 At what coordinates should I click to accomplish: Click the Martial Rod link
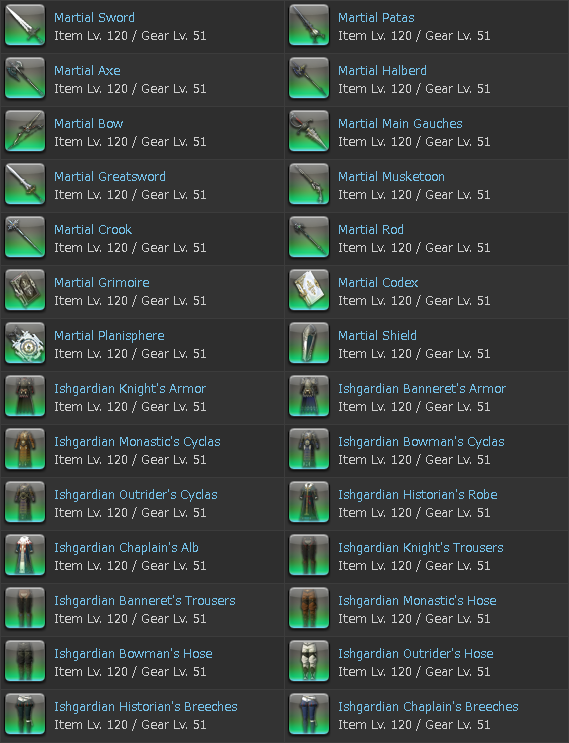pyautogui.click(x=371, y=230)
